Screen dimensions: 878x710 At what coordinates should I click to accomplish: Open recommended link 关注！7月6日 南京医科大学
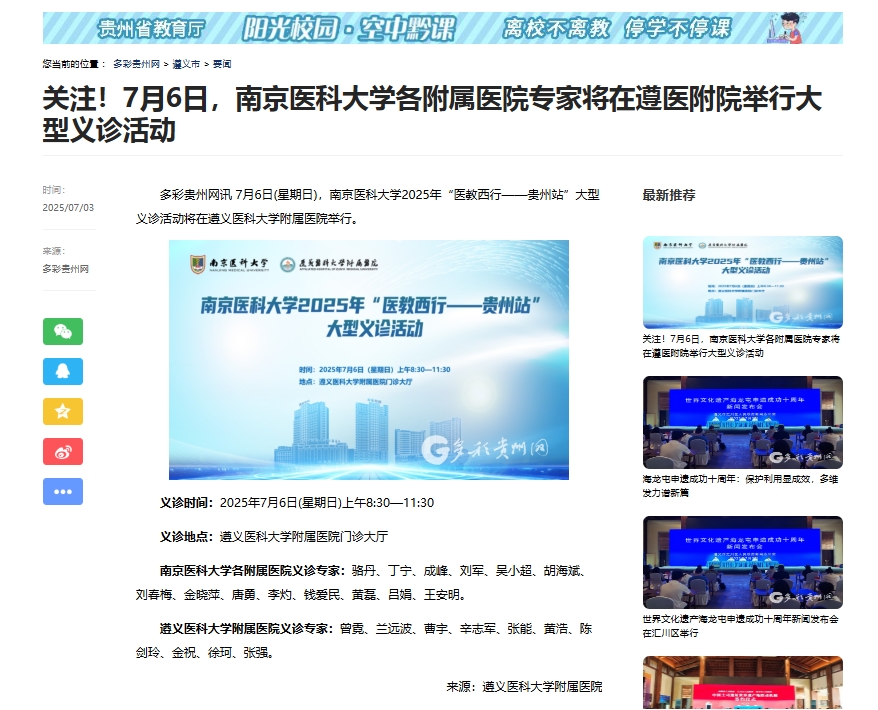[x=741, y=346]
